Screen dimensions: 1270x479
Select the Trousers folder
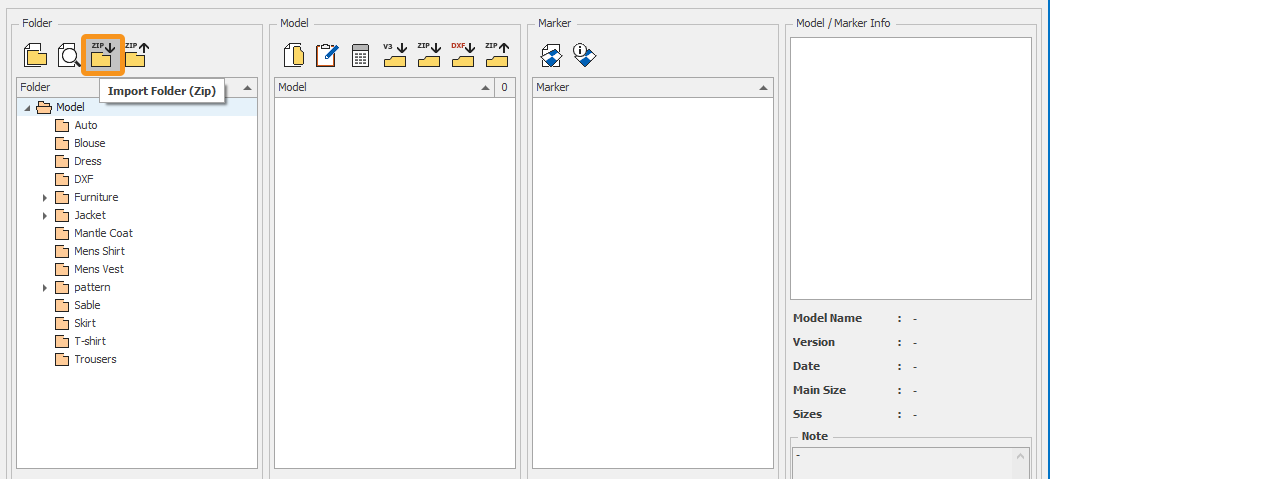tap(95, 359)
